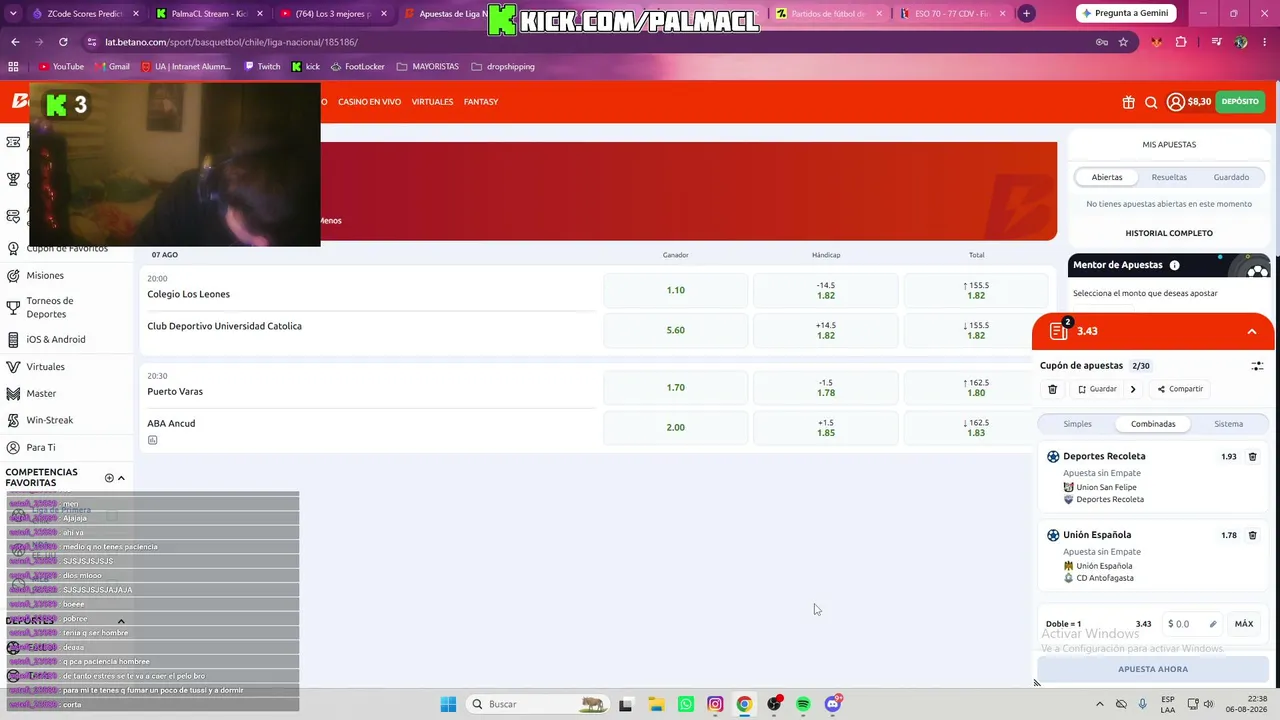Save the bet slip with Guardar
This screenshot has width=1280, height=720.
[1097, 389]
